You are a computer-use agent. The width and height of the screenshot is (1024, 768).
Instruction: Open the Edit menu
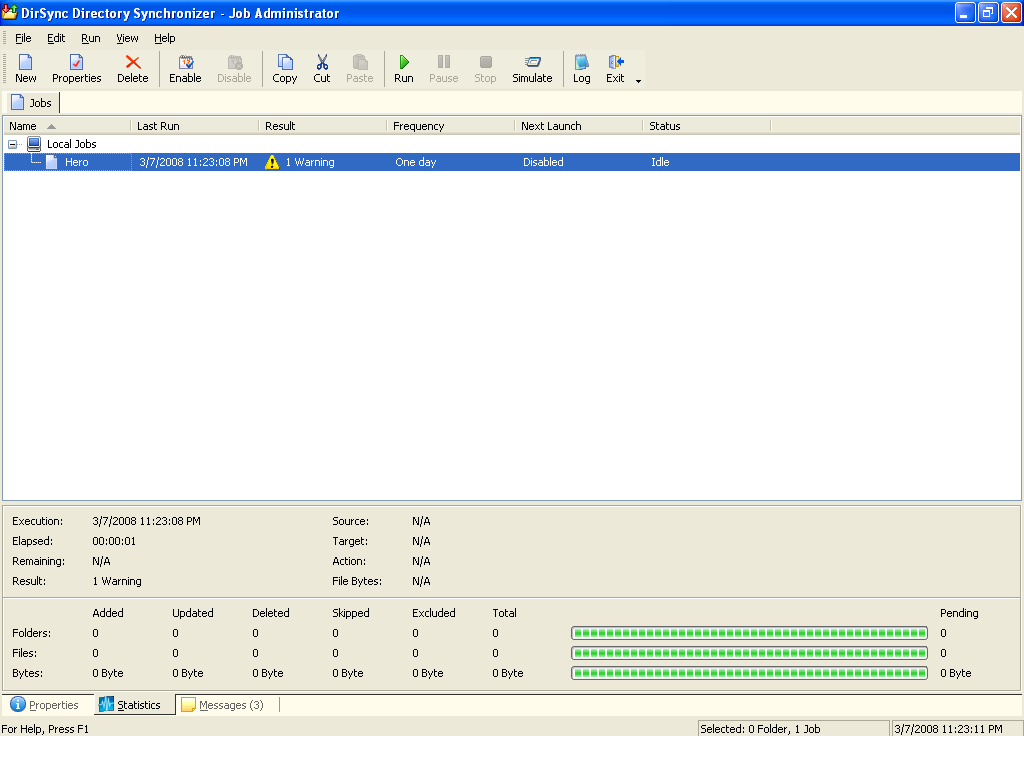pyautogui.click(x=56, y=38)
